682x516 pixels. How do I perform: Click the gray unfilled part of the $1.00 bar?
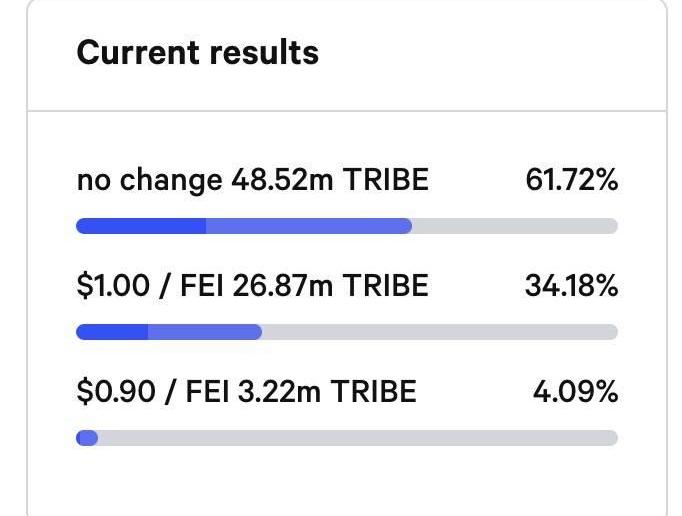pos(440,332)
